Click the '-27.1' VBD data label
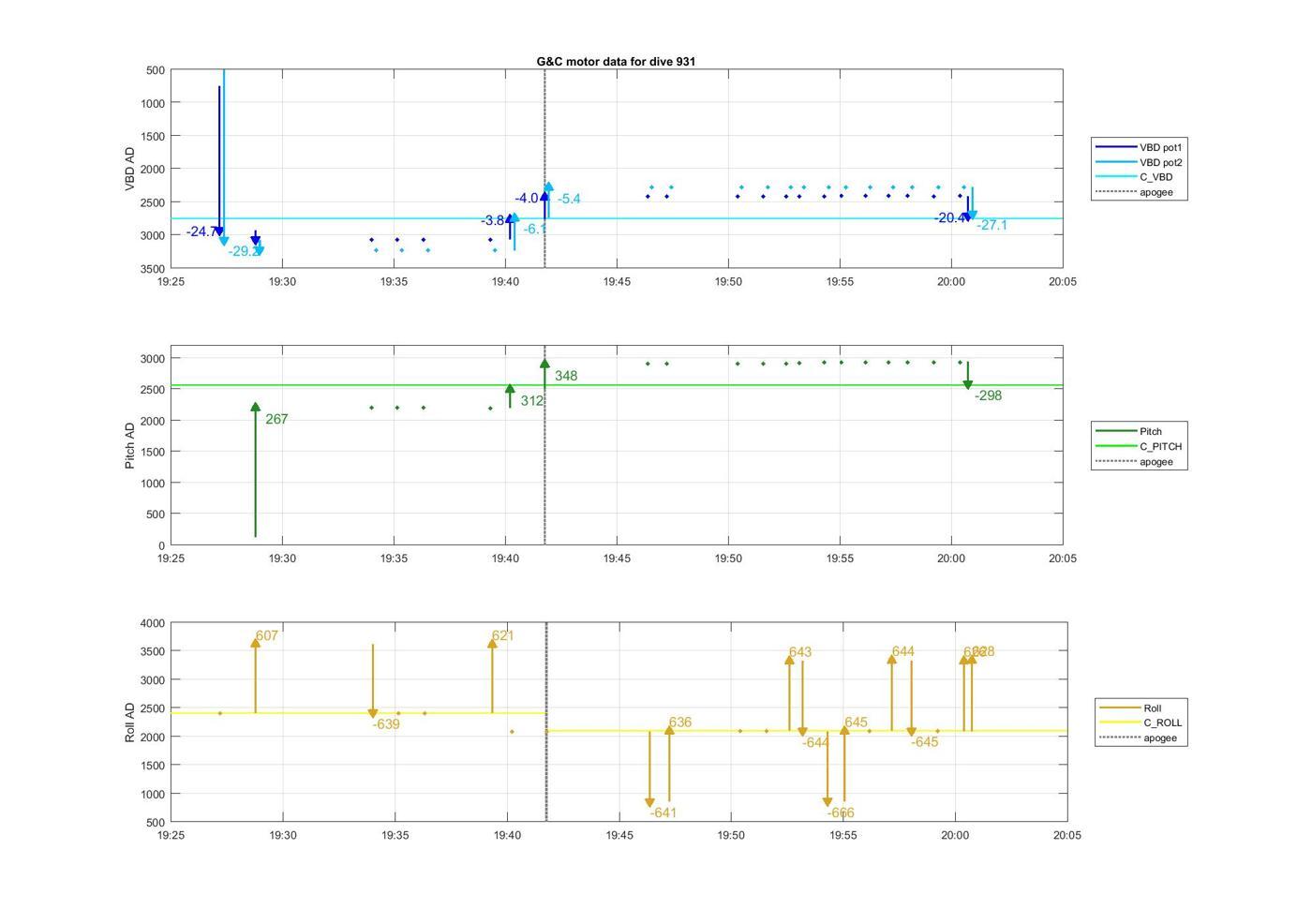Image resolution: width=1312 pixels, height=924 pixels. pyautogui.click(x=991, y=225)
